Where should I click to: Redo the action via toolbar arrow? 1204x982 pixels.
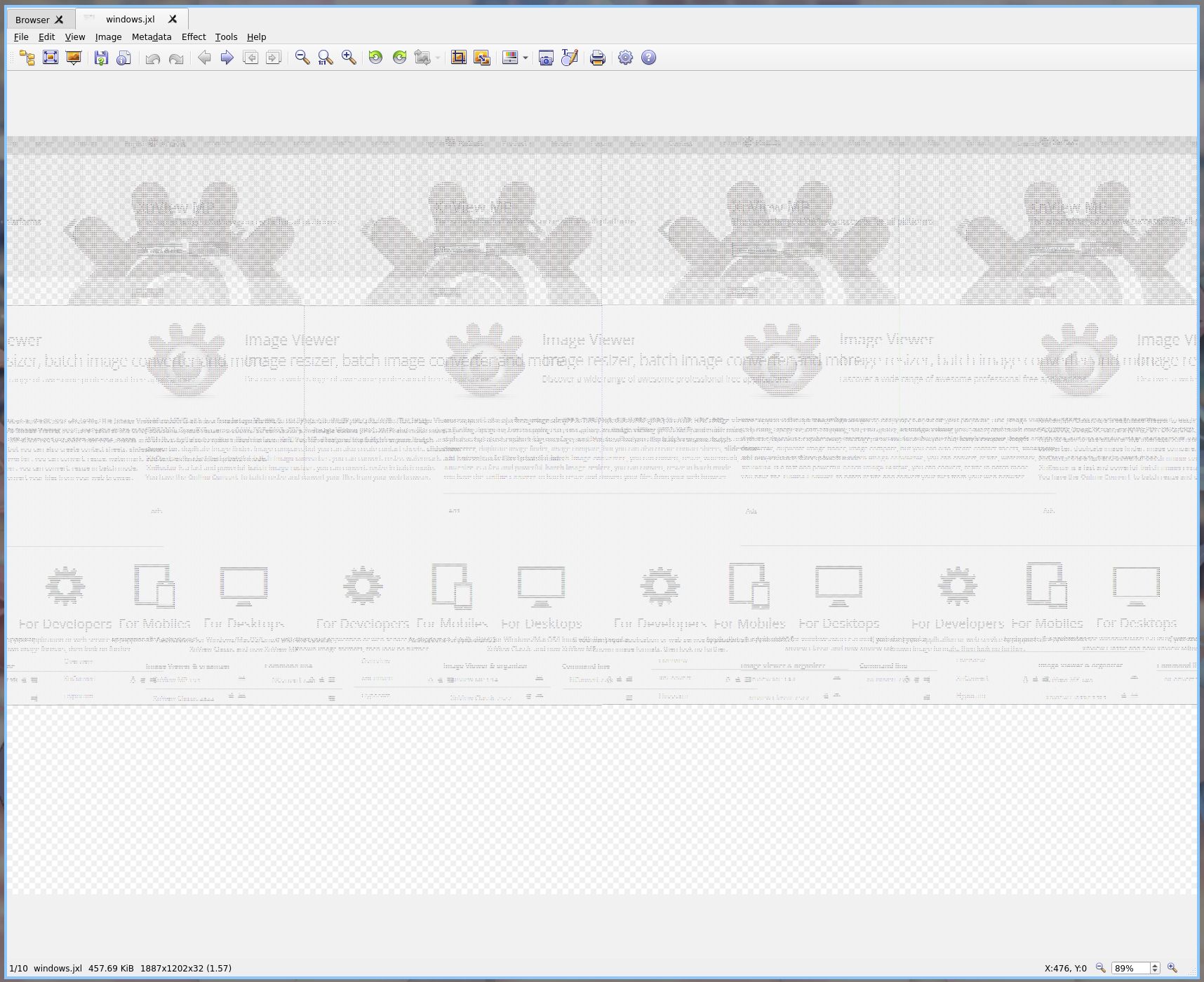point(175,58)
